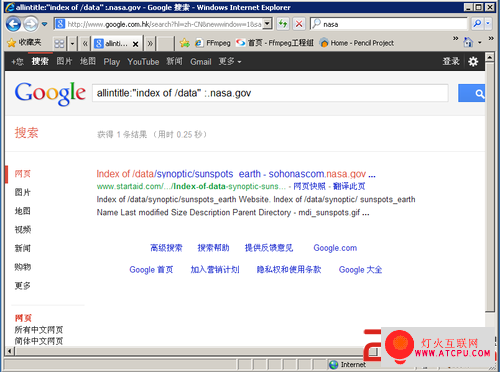500x372 pixels.
Task: Click +您 in the Google bar
Action: (x=17, y=62)
